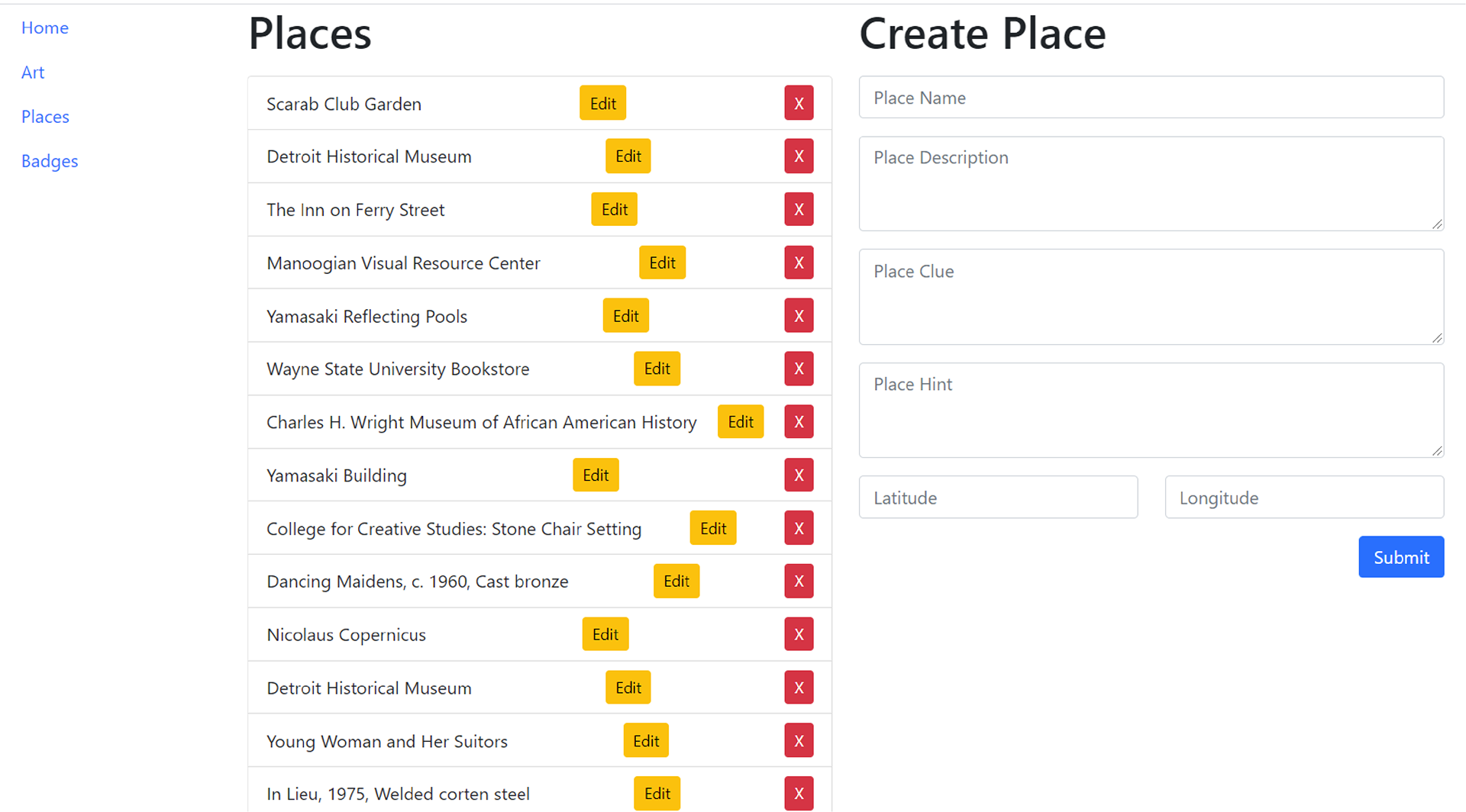The width and height of the screenshot is (1466, 812).
Task: Open the Badges page
Action: pos(50,161)
